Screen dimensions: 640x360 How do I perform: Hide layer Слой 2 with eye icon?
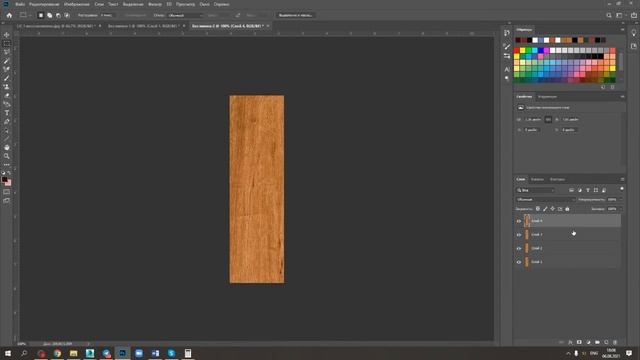click(x=519, y=248)
